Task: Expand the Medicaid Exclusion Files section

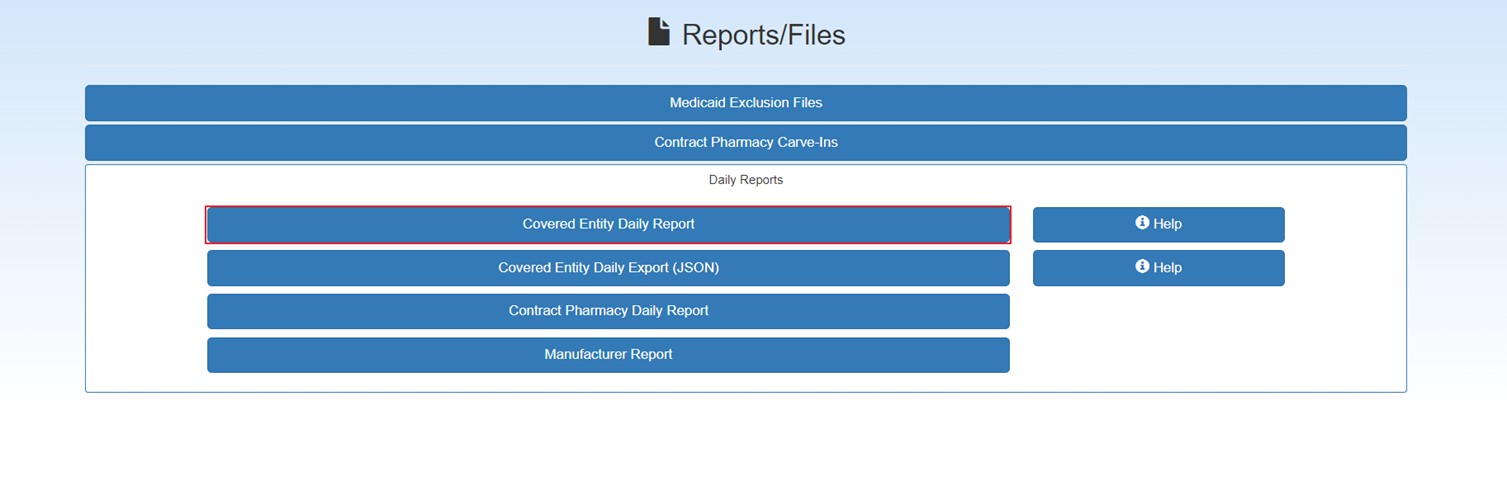Action: [x=745, y=103]
